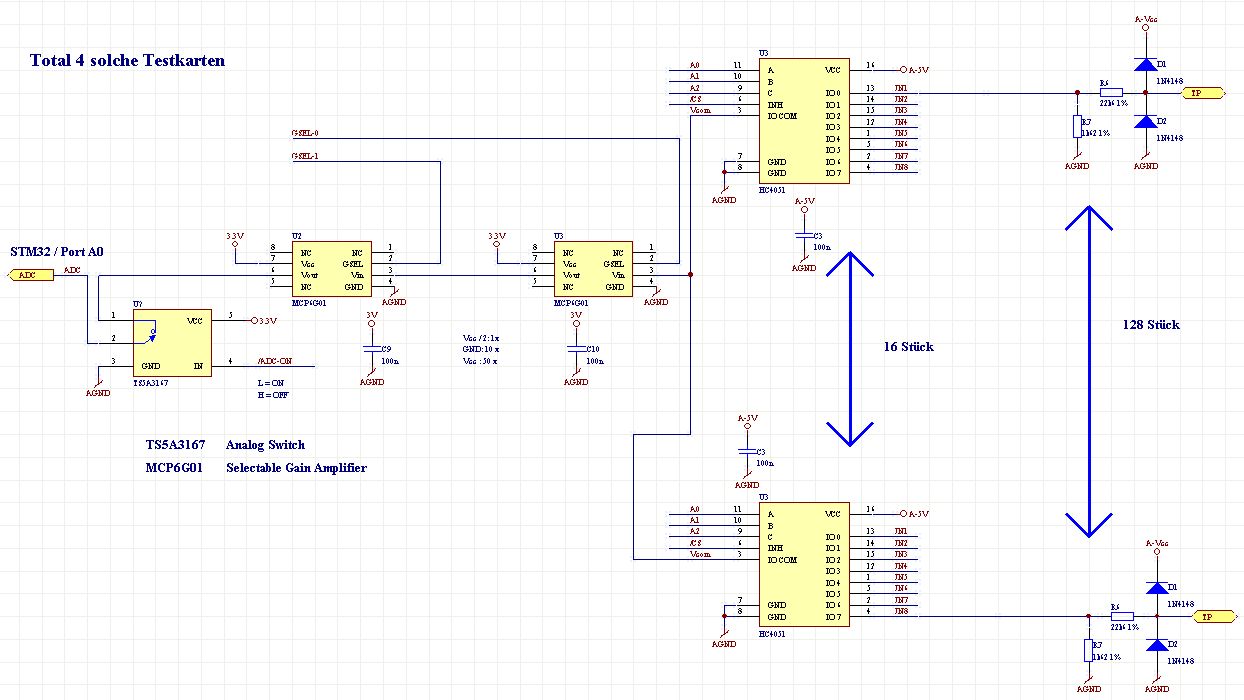Select the U2 MCP6G01 amplifier component
Image resolution: width=1244 pixels, height=700 pixels.
pyautogui.click(x=331, y=269)
